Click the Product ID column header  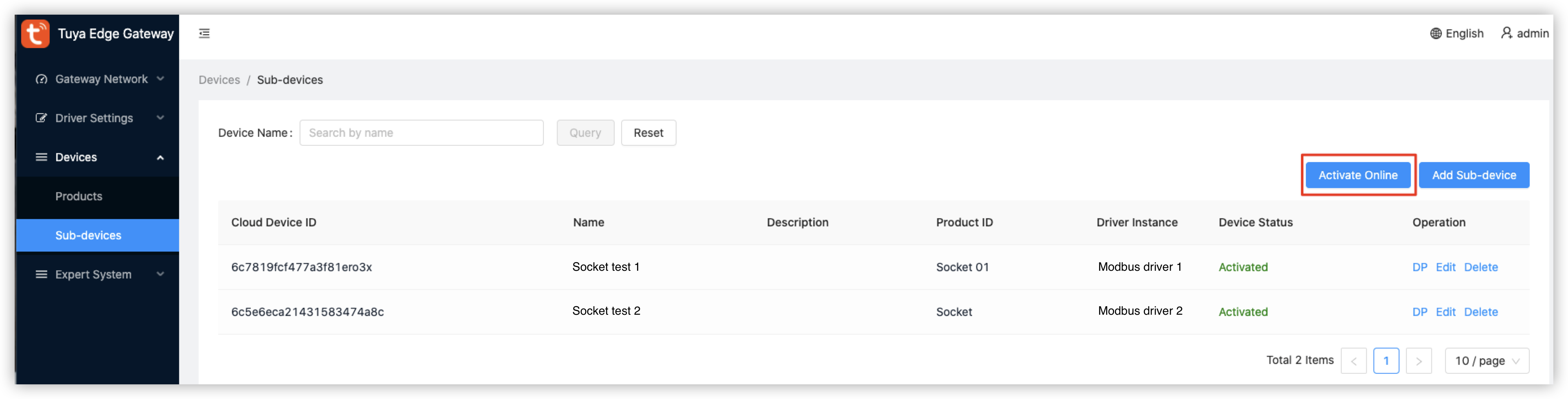pyautogui.click(x=964, y=222)
